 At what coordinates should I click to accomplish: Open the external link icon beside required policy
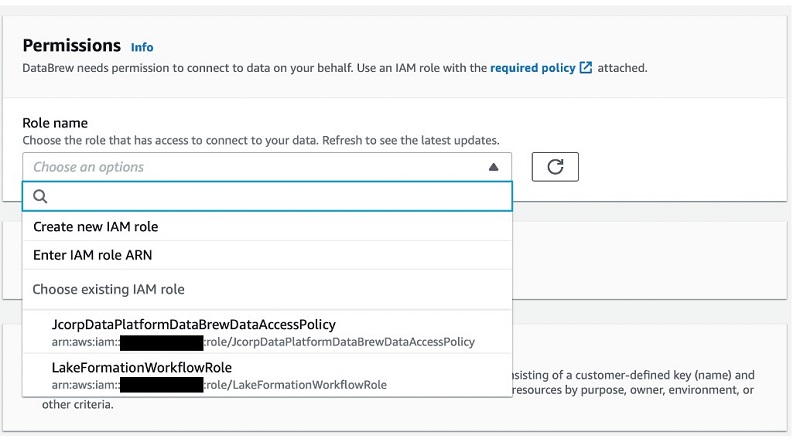586,67
